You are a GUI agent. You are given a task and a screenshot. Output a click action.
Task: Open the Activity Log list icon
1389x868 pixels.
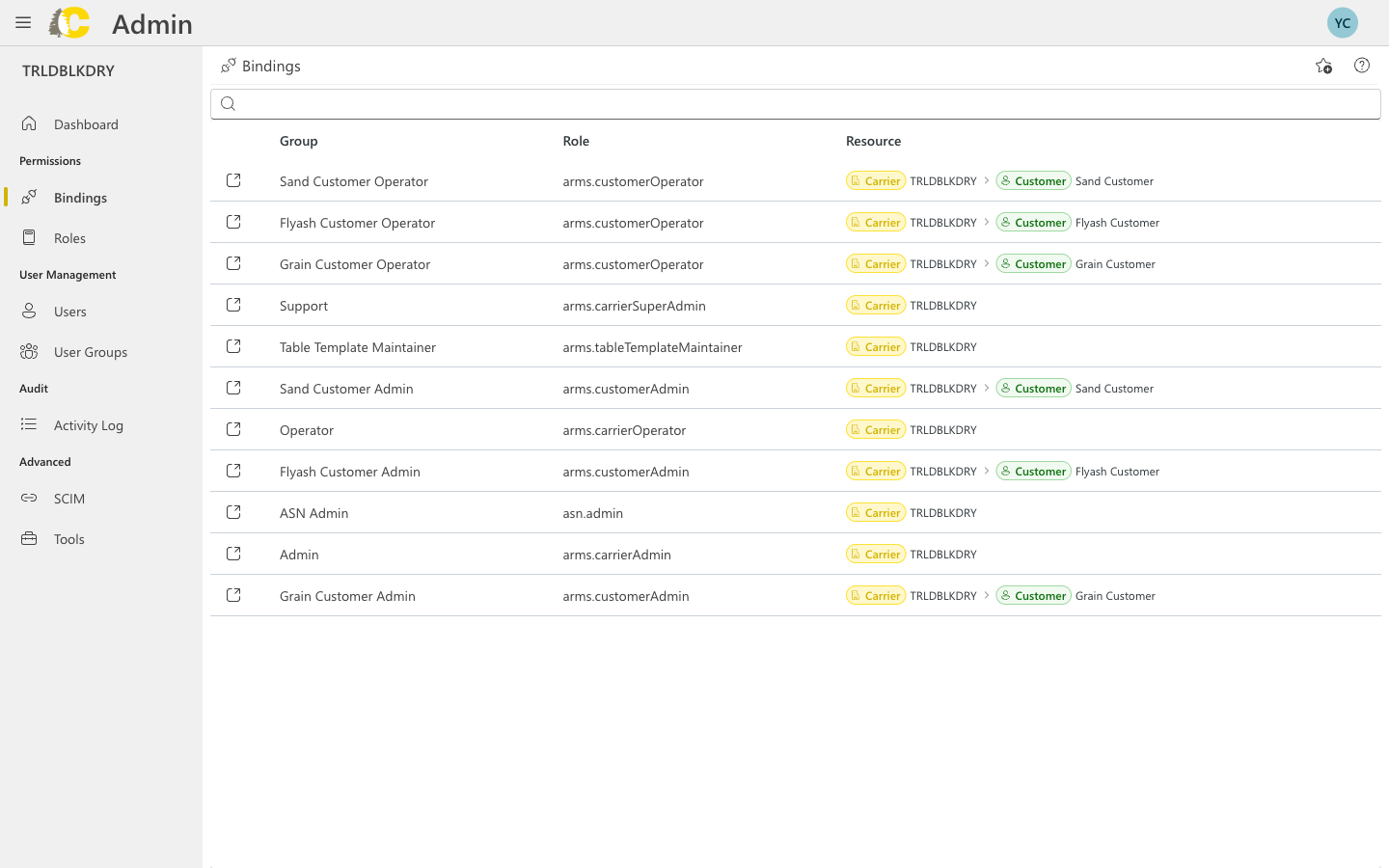28,424
